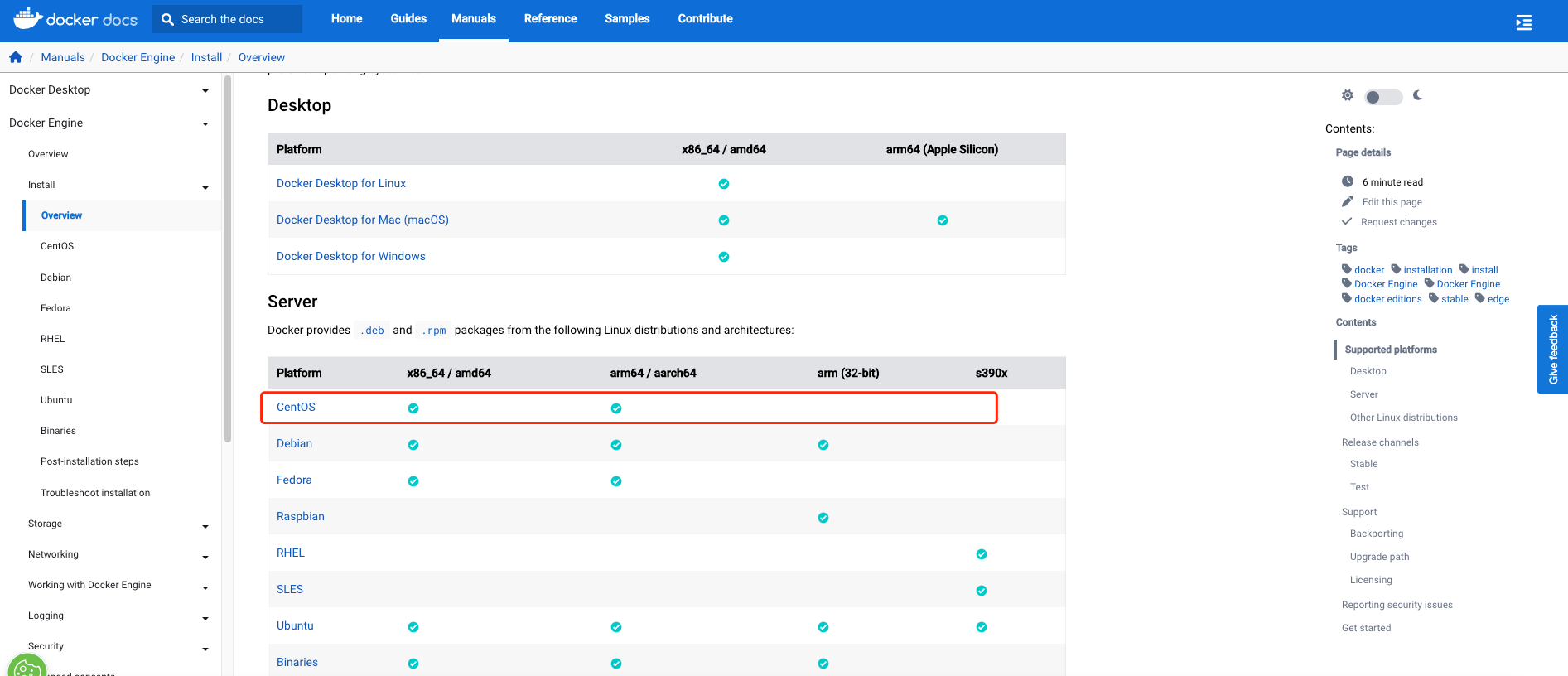Screen dimensions: 1568x676
Task: Click CentOS x86_64 support checkmark
Action: point(413,408)
